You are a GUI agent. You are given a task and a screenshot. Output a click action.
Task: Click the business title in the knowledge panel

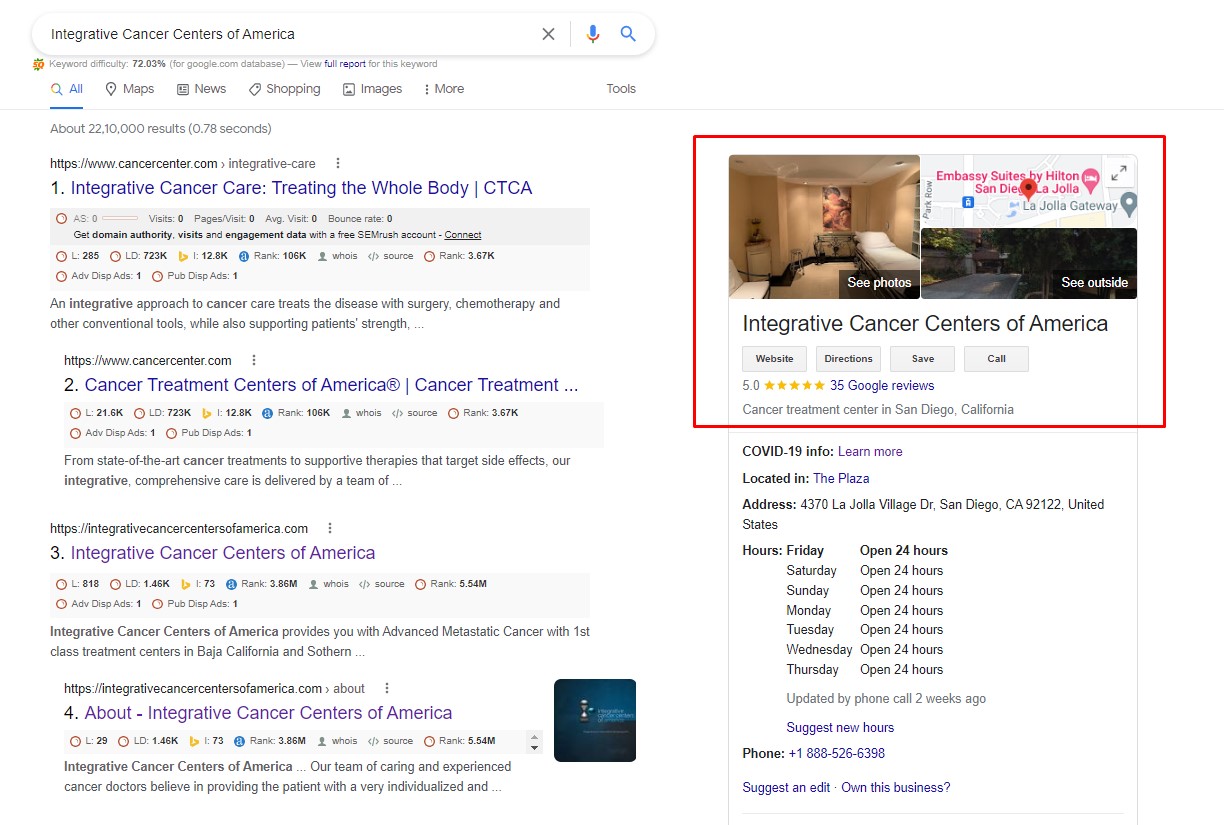pos(925,324)
